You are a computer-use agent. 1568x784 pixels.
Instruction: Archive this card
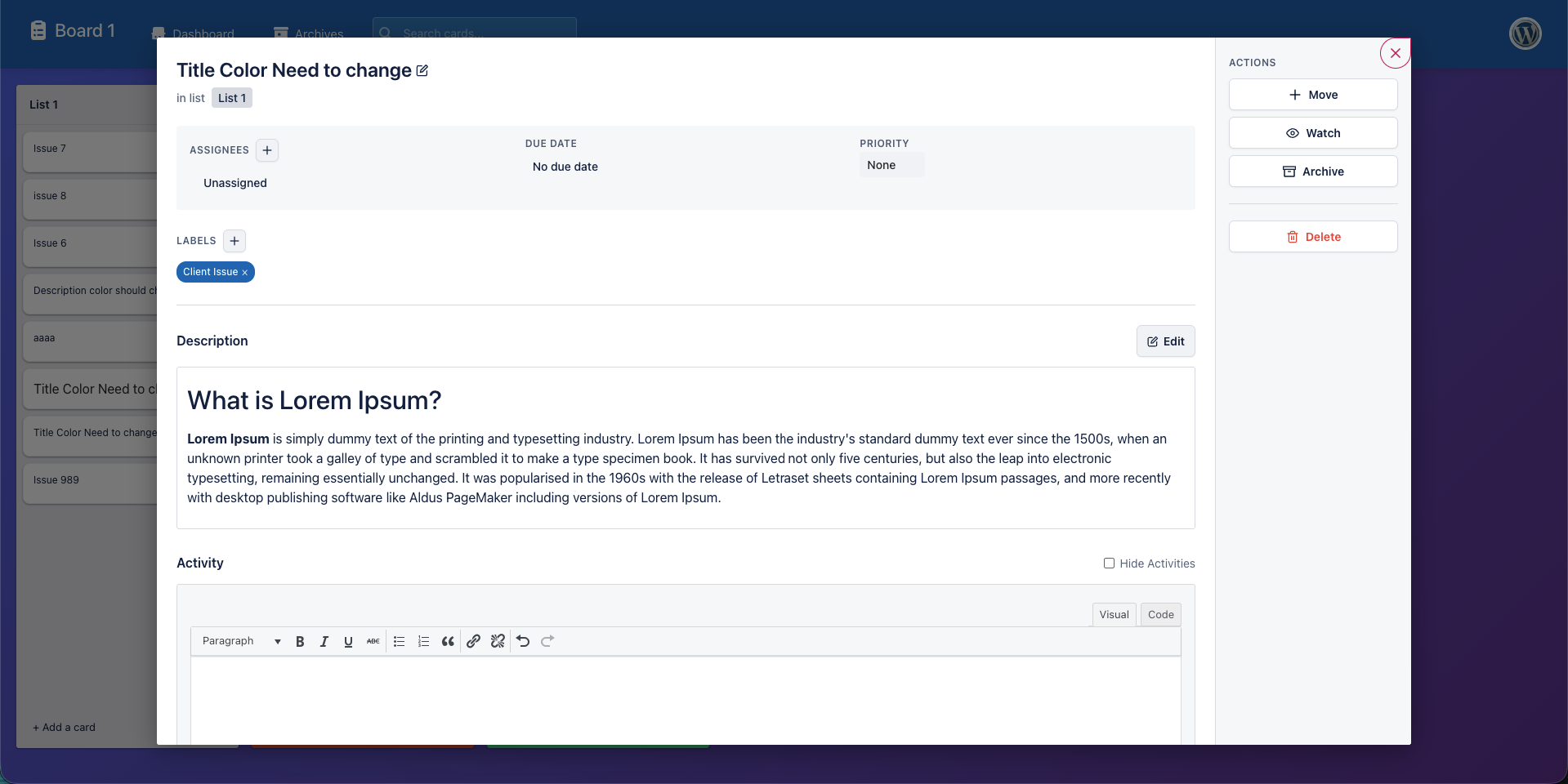pos(1313,171)
